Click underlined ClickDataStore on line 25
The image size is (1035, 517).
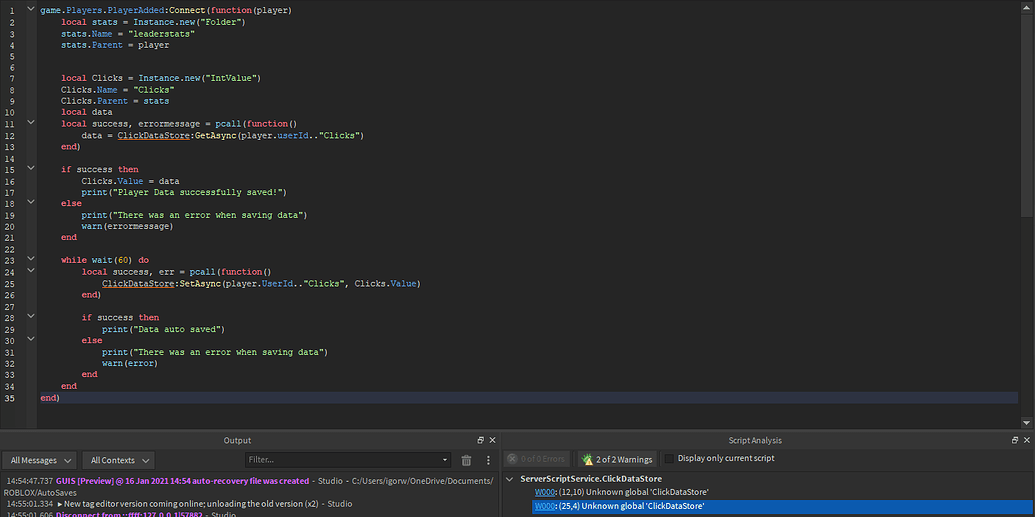point(139,283)
